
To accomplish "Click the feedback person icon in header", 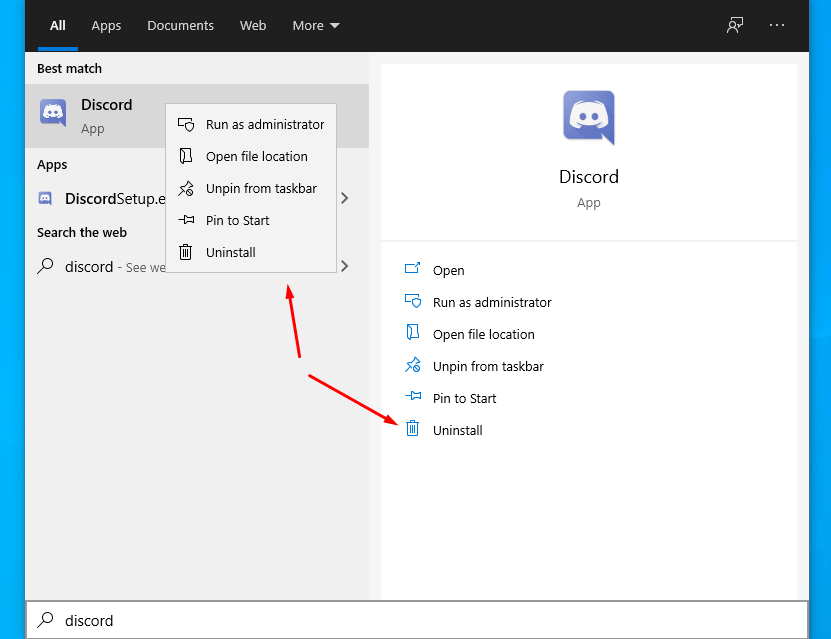I will (735, 25).
